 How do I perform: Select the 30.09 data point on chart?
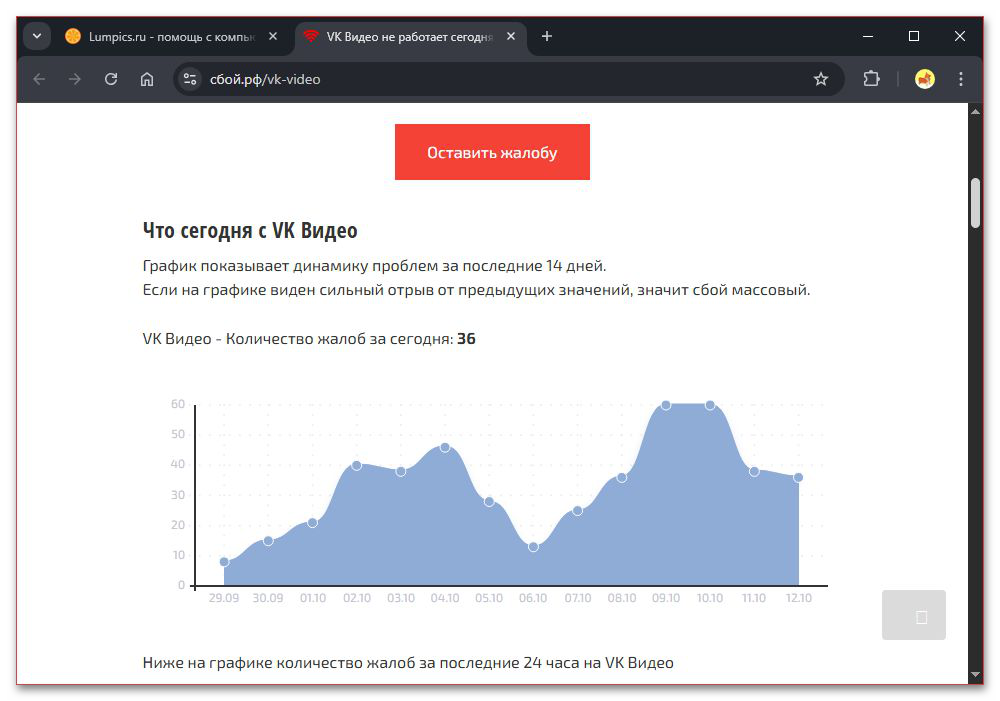[268, 541]
